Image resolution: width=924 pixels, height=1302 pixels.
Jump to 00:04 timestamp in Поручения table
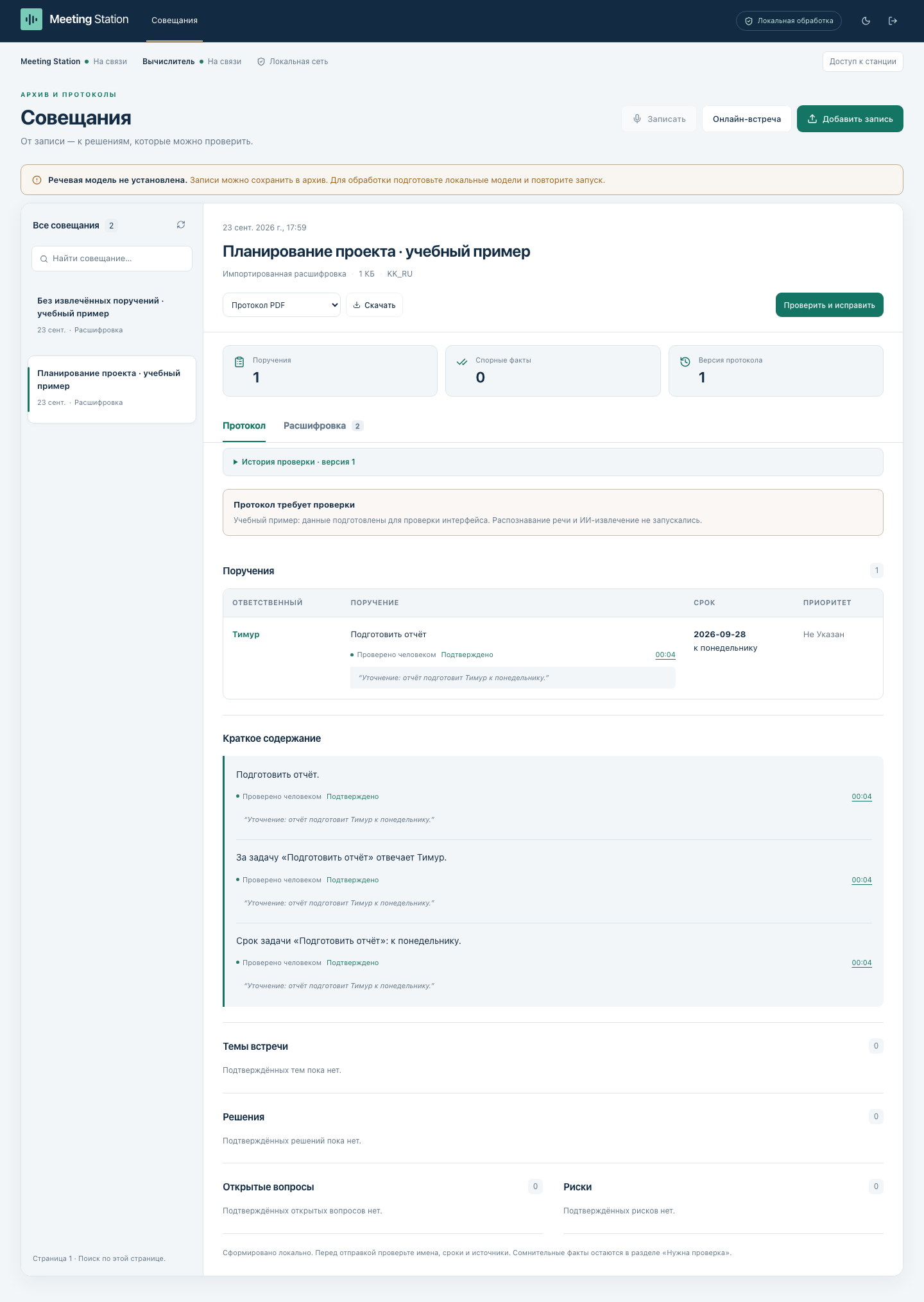point(665,655)
